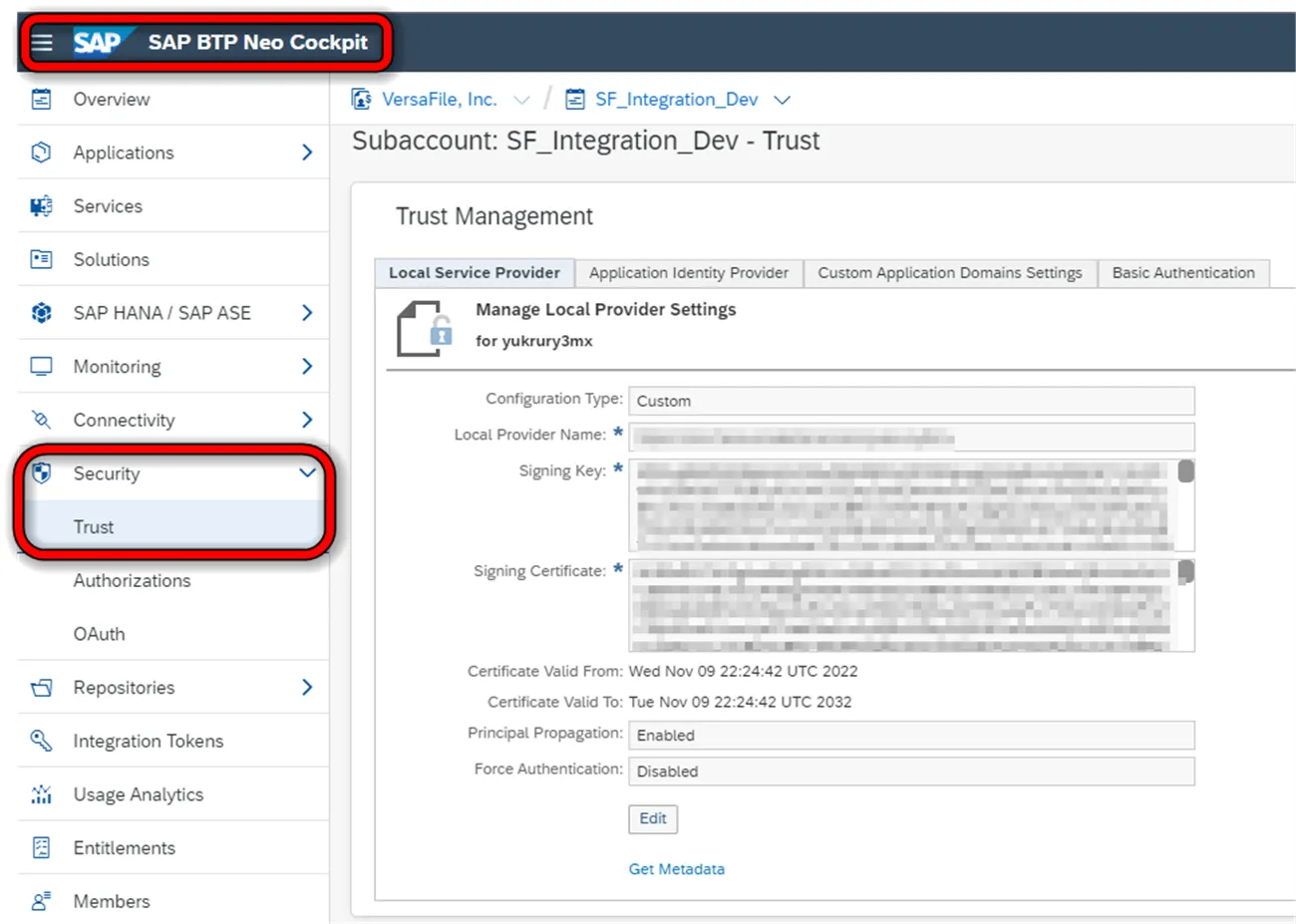Open the hamburger navigation menu
Image resolution: width=1296 pixels, height=924 pixels.
coord(42,42)
